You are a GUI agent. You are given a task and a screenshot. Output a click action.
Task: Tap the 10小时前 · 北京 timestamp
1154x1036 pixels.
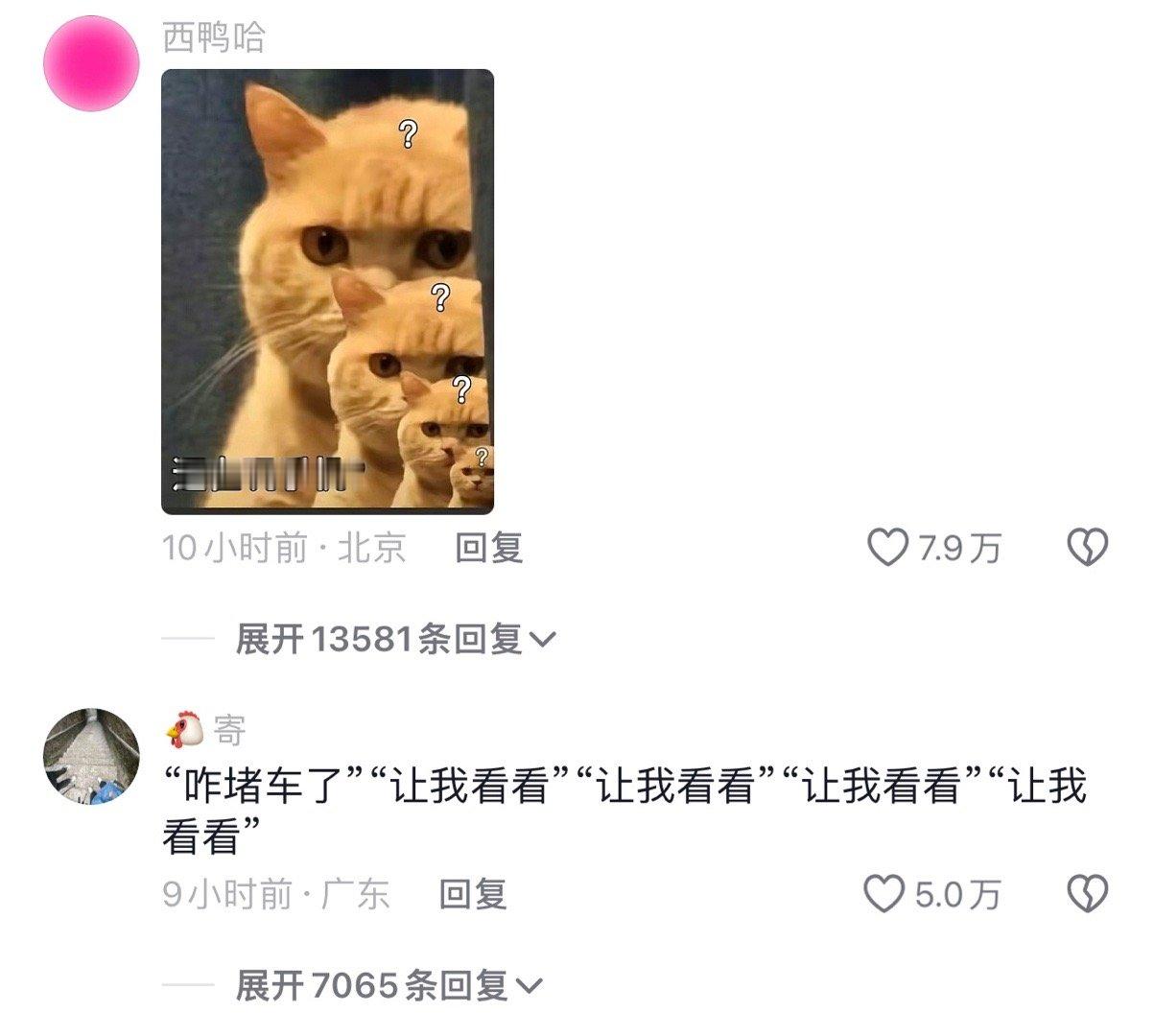(x=284, y=548)
